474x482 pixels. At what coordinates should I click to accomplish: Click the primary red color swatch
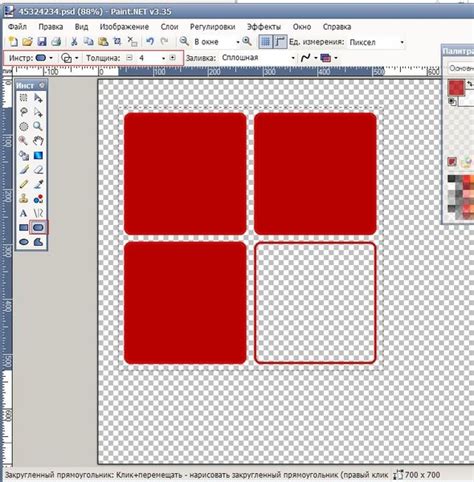coord(456,88)
